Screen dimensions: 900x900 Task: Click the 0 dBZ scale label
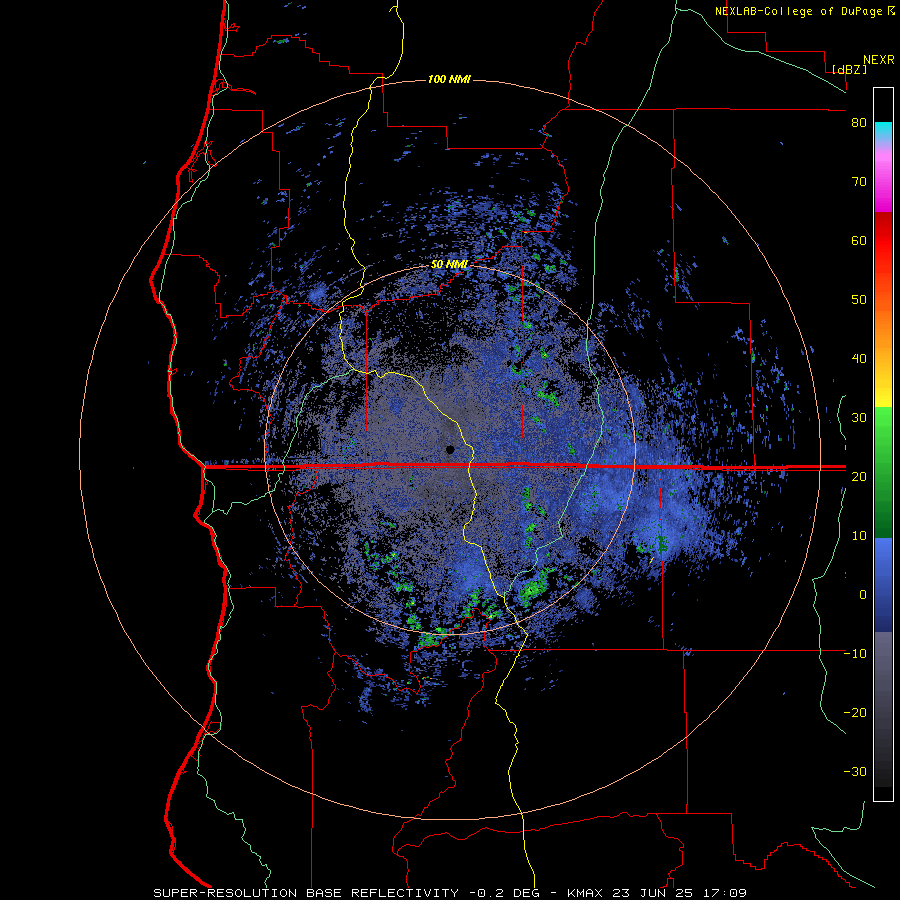pos(863,595)
